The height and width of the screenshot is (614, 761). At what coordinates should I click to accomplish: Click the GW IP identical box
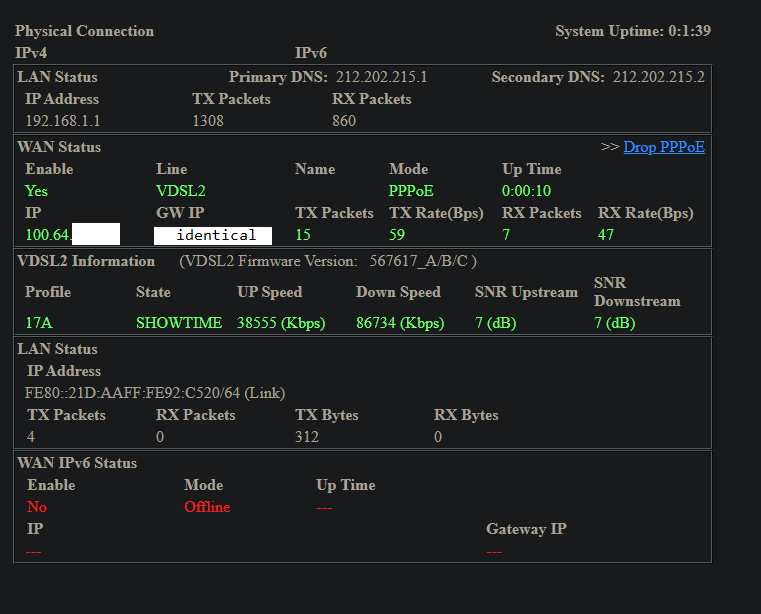click(213, 235)
